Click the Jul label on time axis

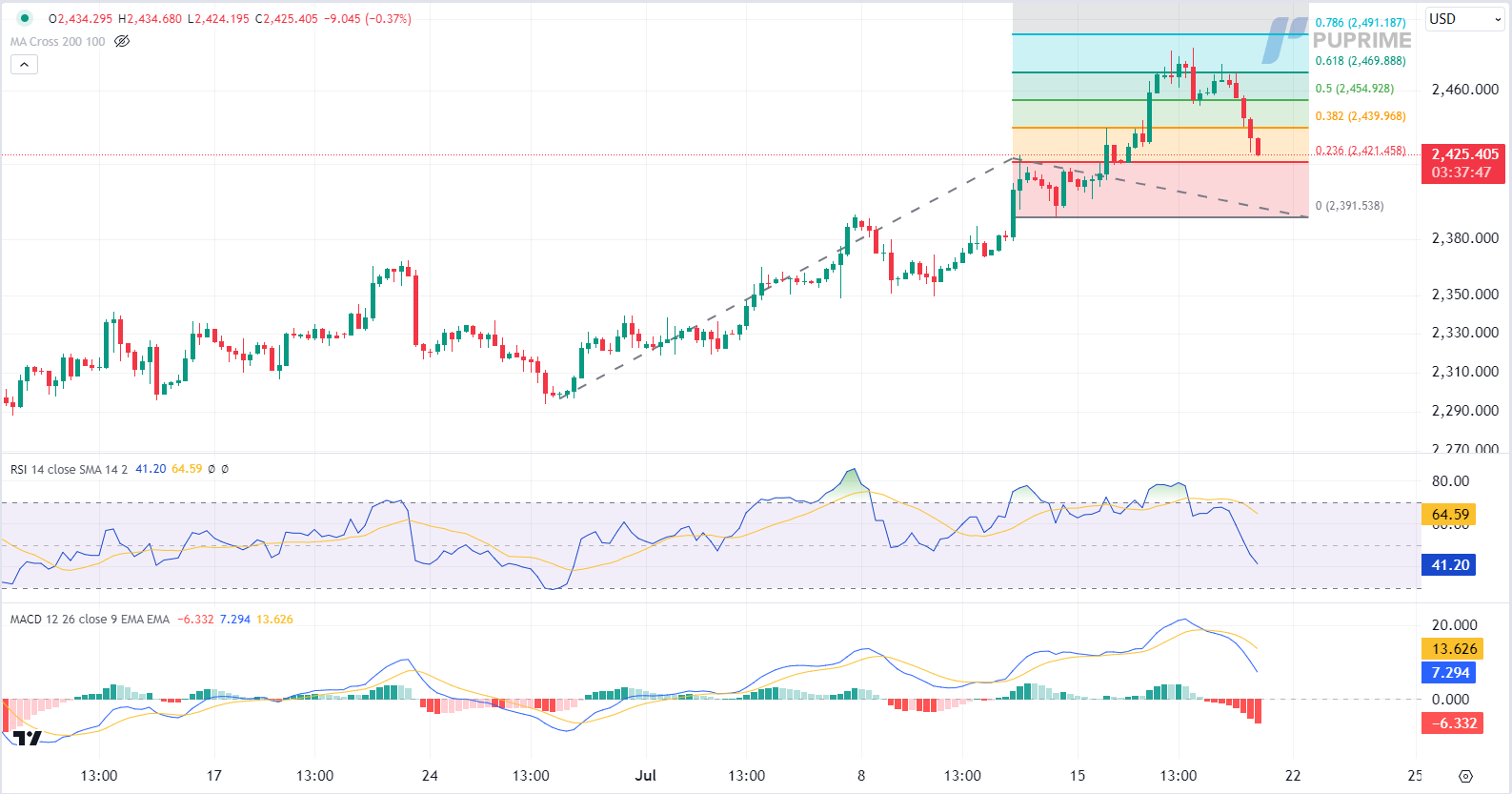click(646, 776)
